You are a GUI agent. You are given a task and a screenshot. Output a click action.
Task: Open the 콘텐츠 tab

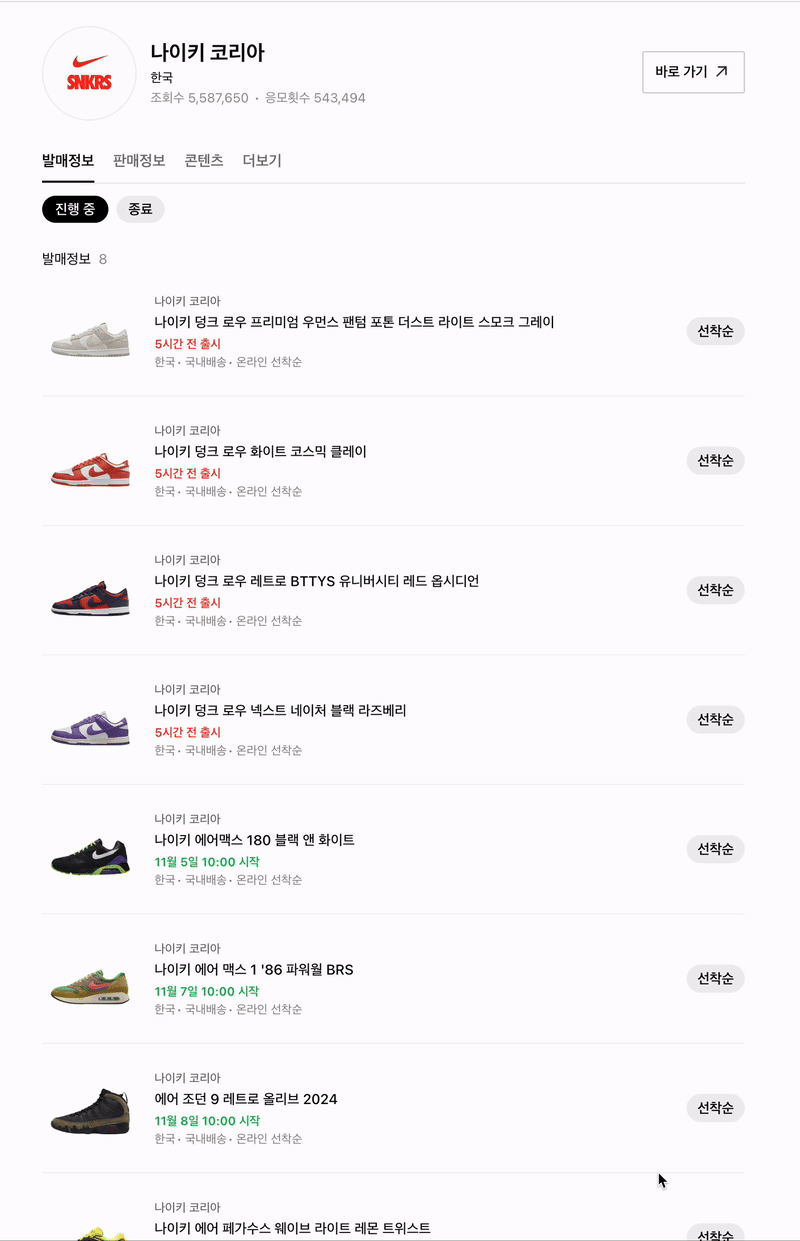point(204,160)
